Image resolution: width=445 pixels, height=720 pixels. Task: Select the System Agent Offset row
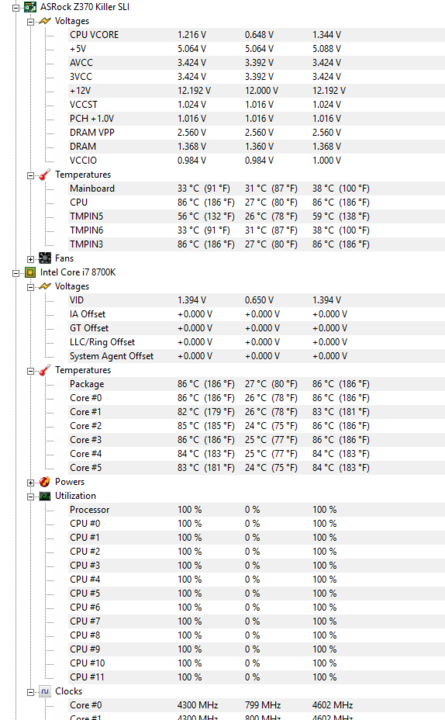coord(256,356)
